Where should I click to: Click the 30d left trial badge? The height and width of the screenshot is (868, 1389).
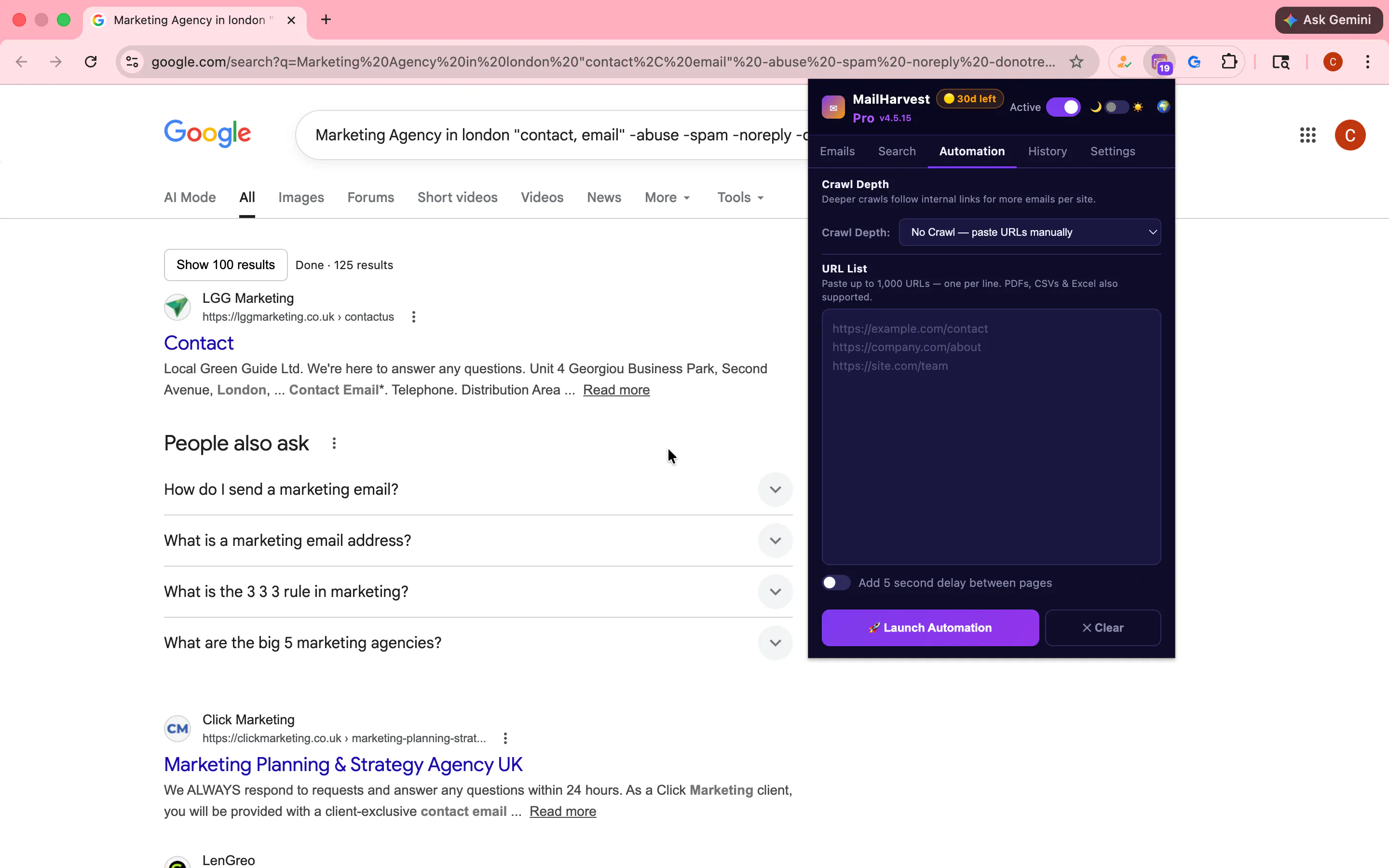(969, 99)
